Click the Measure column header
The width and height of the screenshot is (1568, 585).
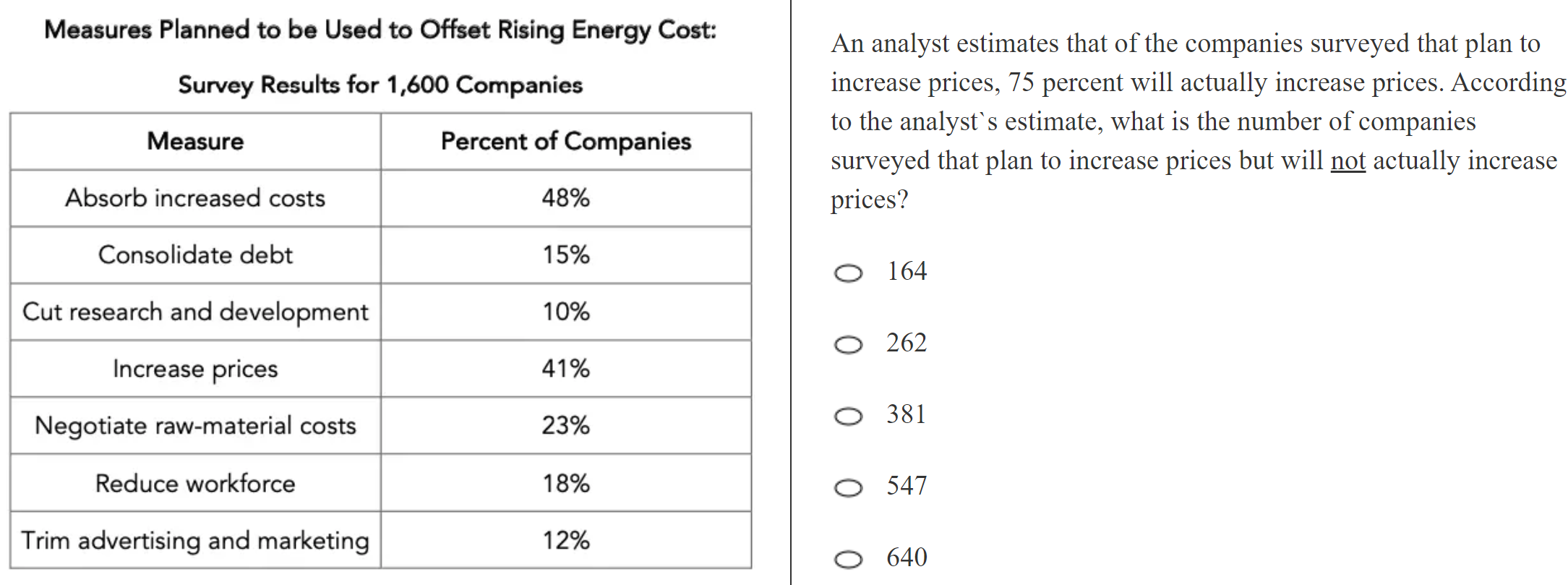[195, 141]
